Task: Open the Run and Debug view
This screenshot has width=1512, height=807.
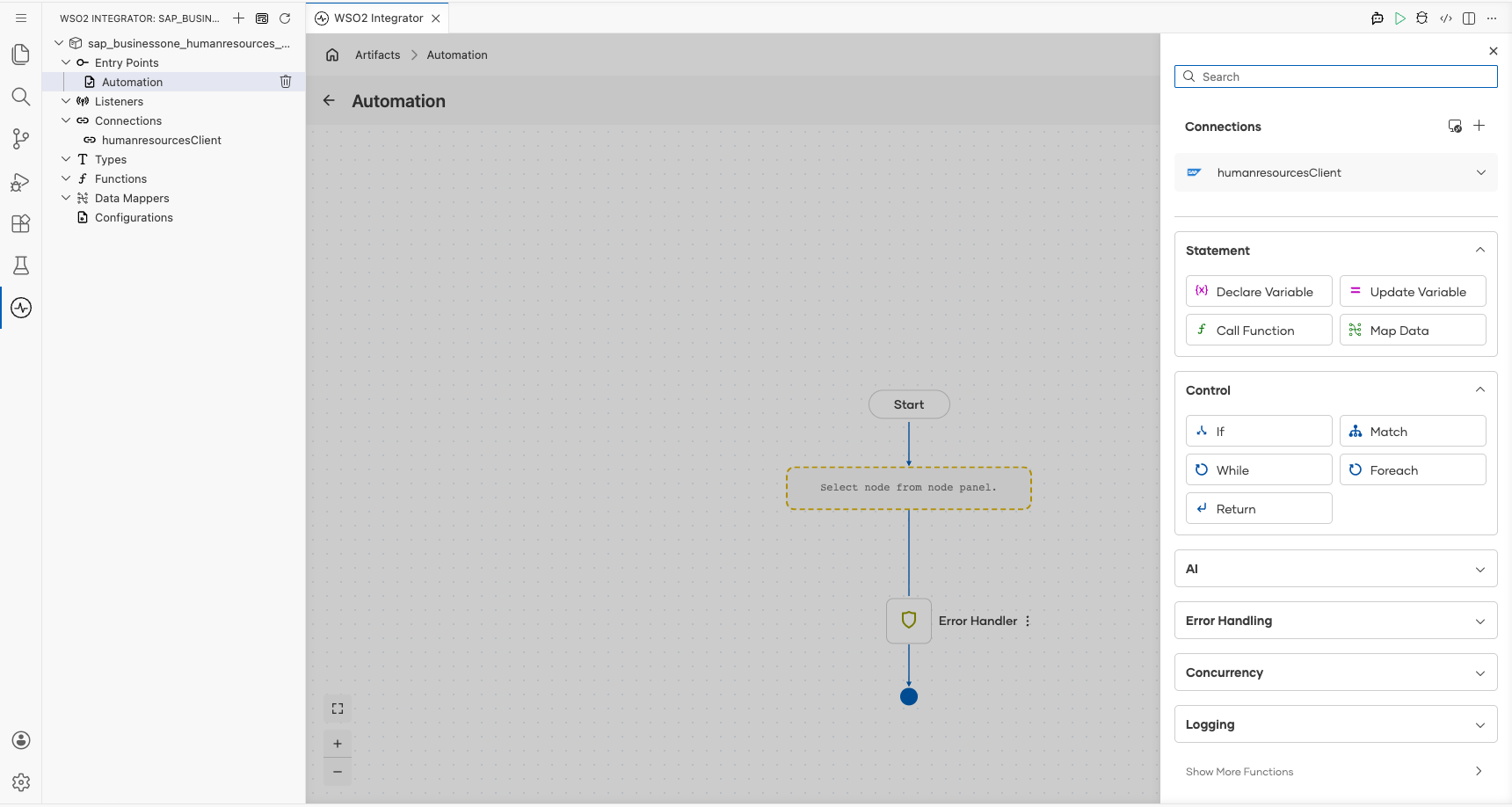Action: [x=21, y=181]
